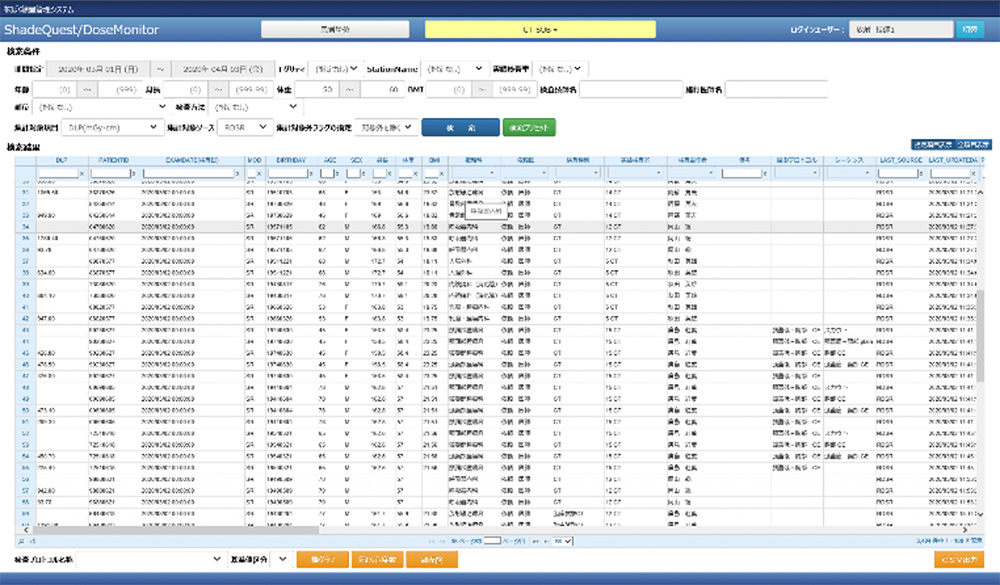Sort by the BIRTHDAY column header

pos(291,160)
